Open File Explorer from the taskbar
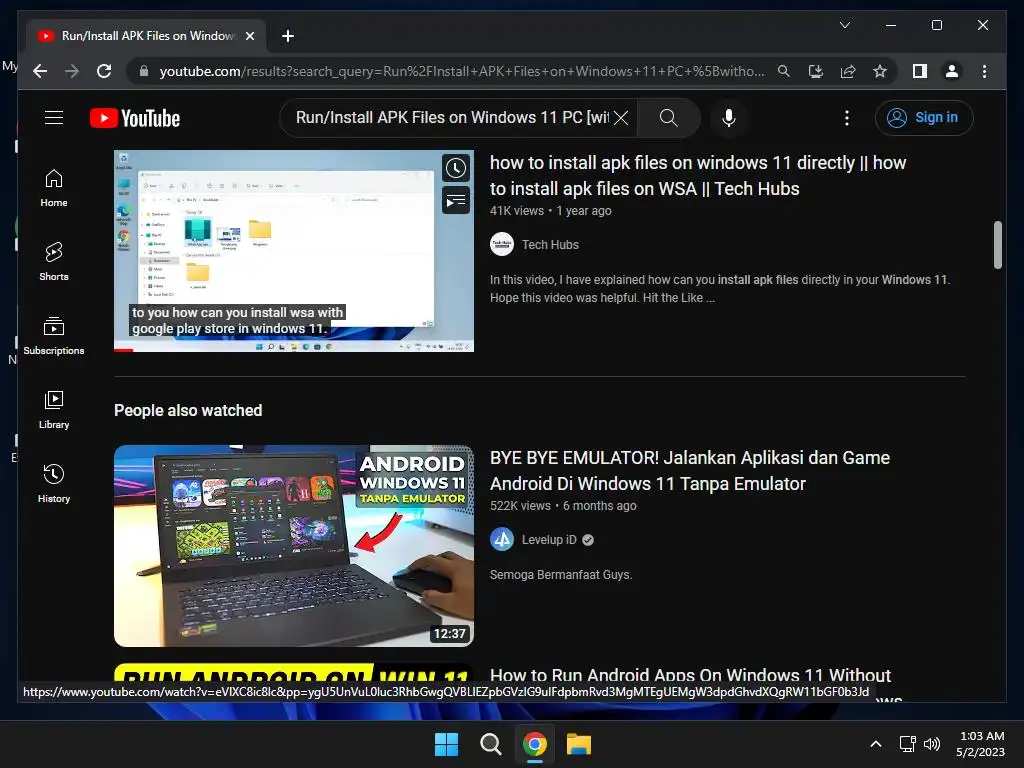The width and height of the screenshot is (1024, 768). tap(579, 744)
